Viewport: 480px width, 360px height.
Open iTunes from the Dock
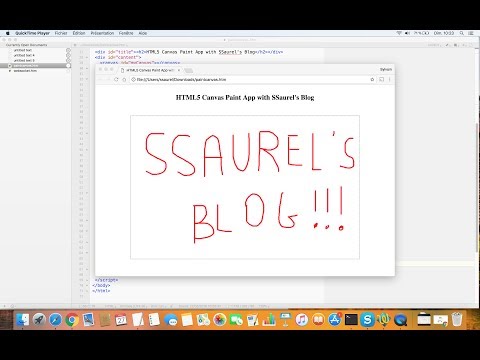(x=302, y=320)
